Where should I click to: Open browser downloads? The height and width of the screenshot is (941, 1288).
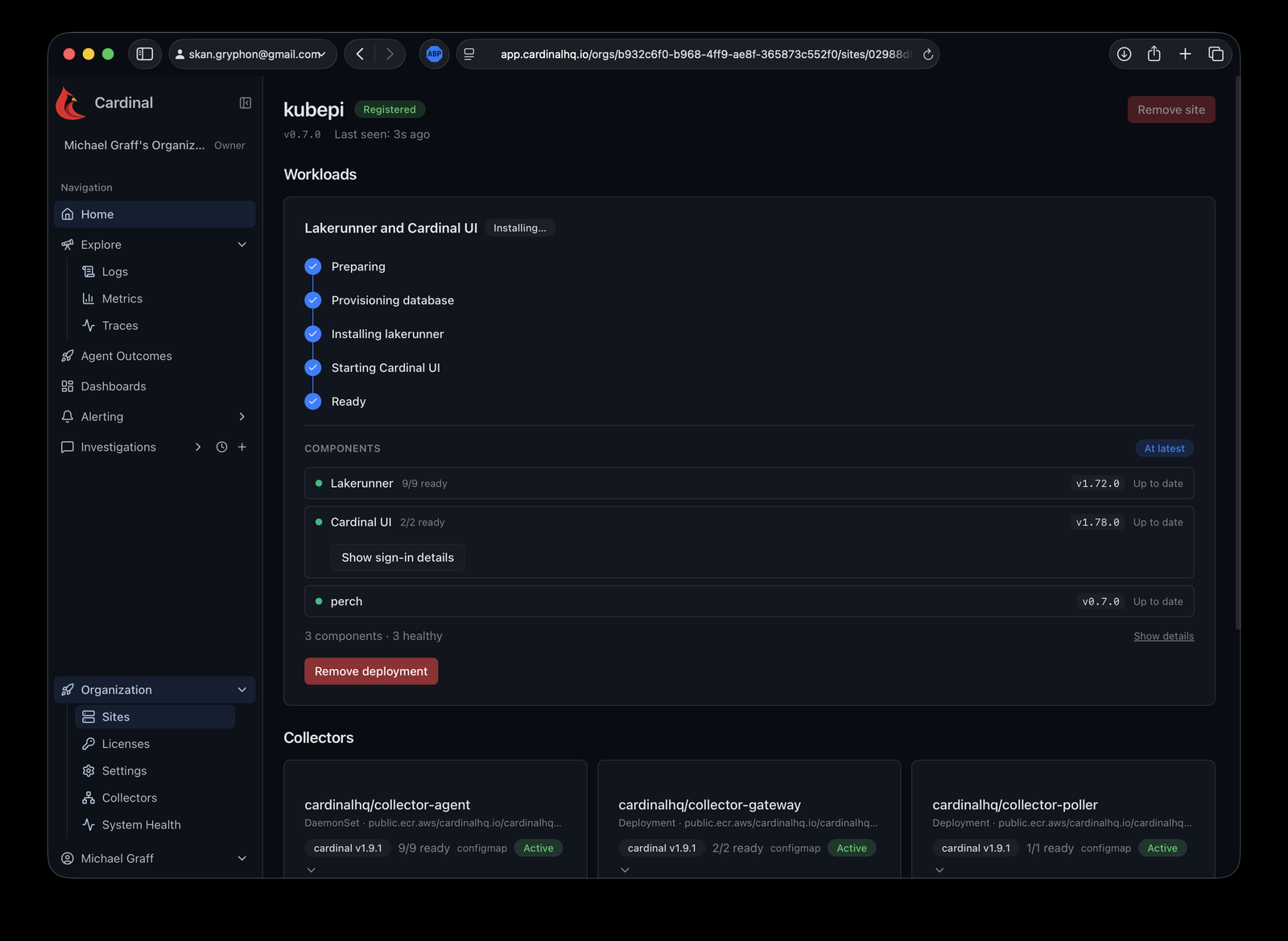(1125, 54)
